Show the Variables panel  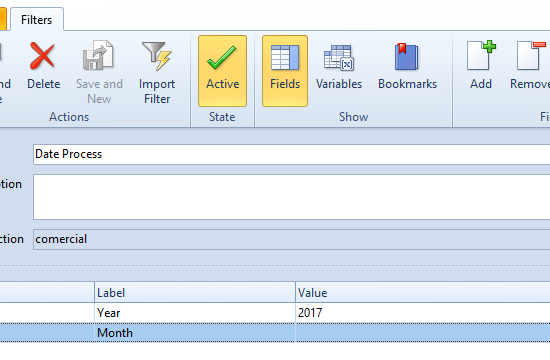(339, 67)
